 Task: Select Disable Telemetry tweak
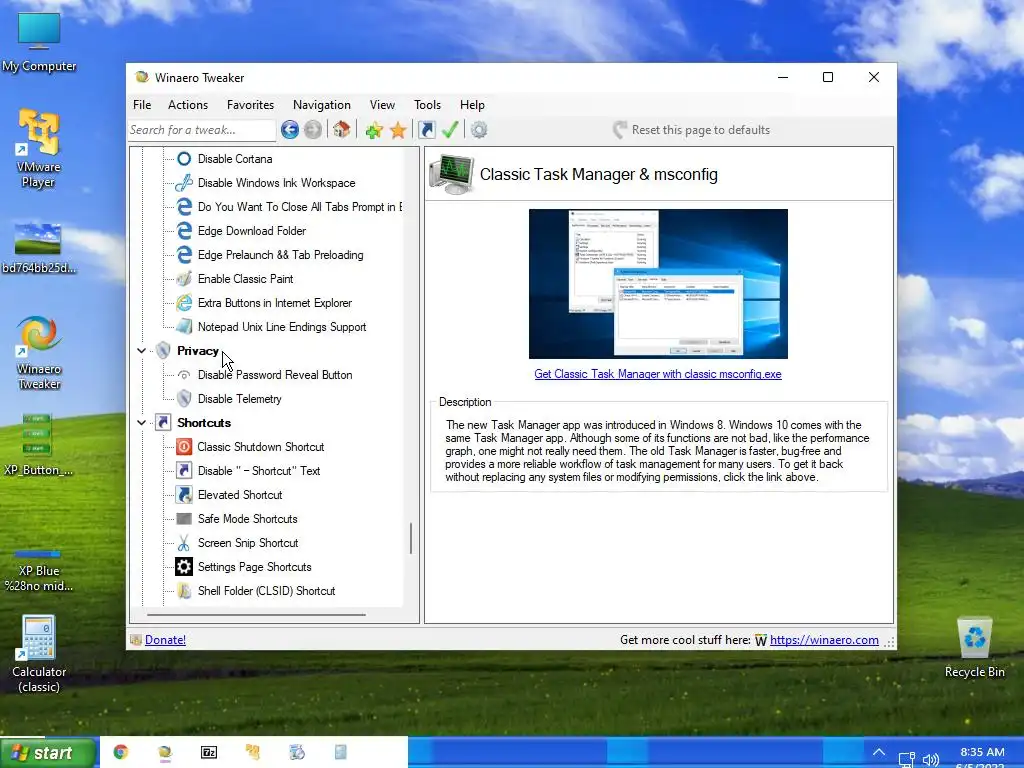point(240,399)
